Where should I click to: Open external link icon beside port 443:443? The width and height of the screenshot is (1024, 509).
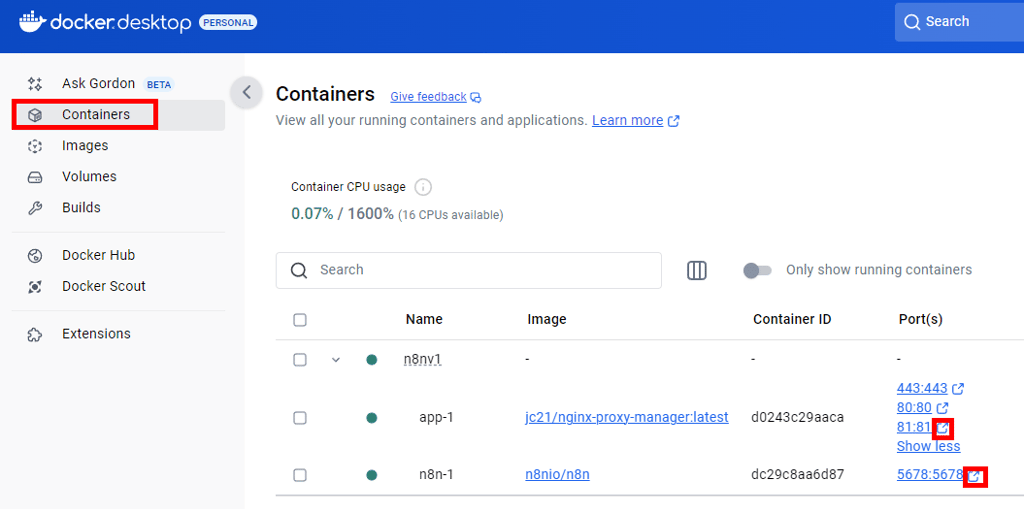[958, 388]
